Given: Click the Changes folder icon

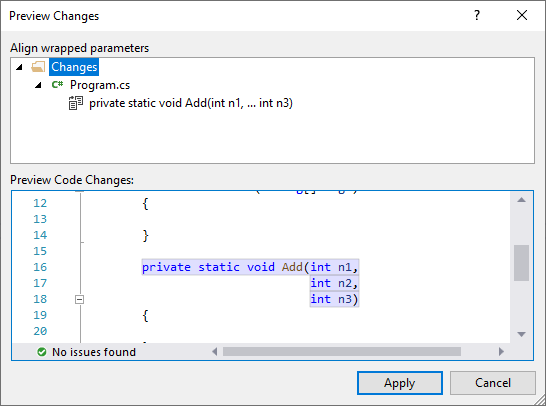Looking at the screenshot, I should point(38,67).
